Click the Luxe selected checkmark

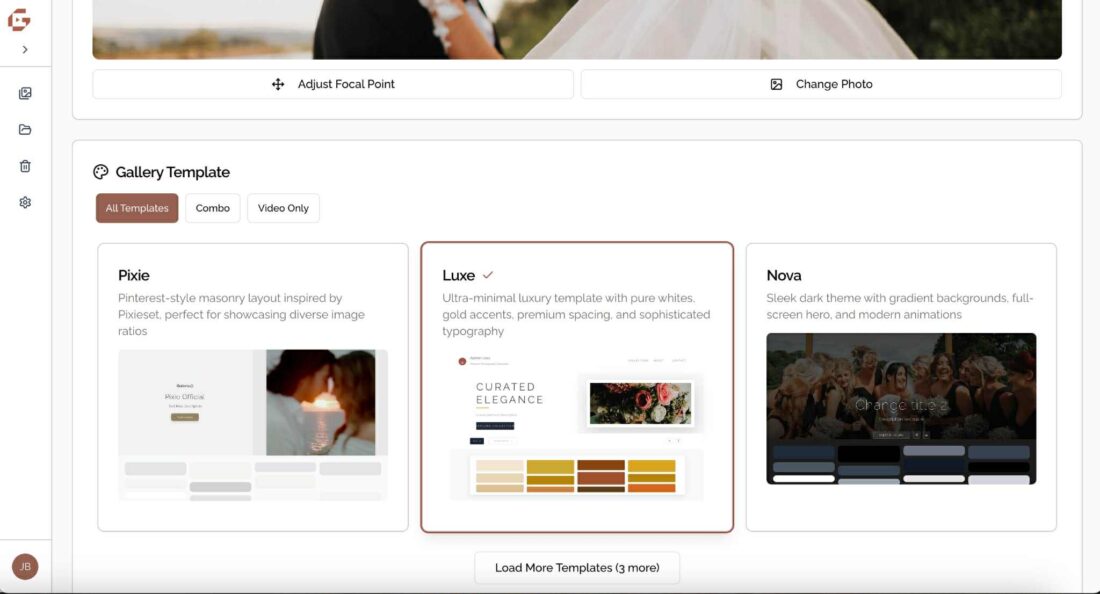coord(488,275)
